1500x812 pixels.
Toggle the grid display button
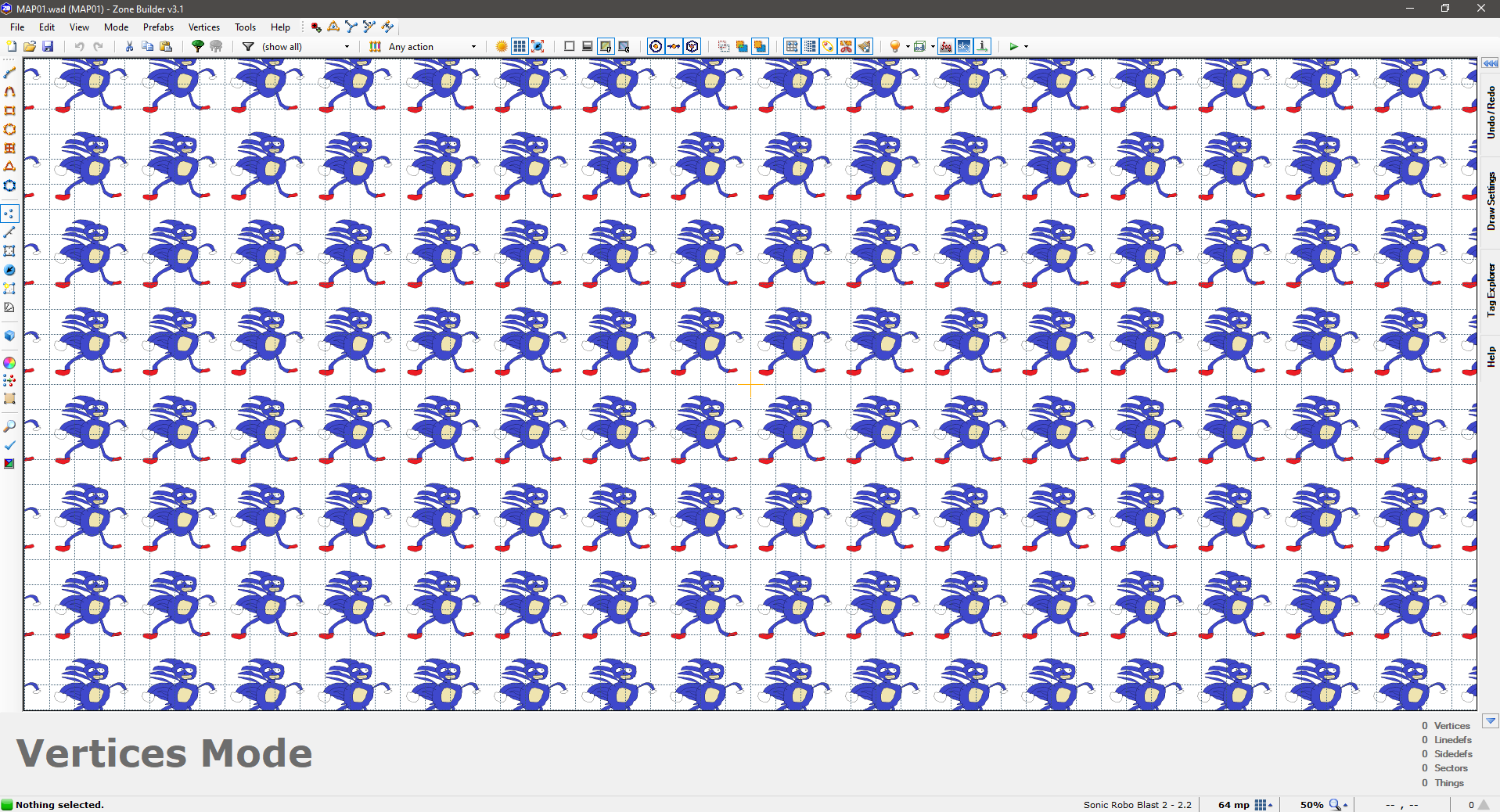click(520, 46)
